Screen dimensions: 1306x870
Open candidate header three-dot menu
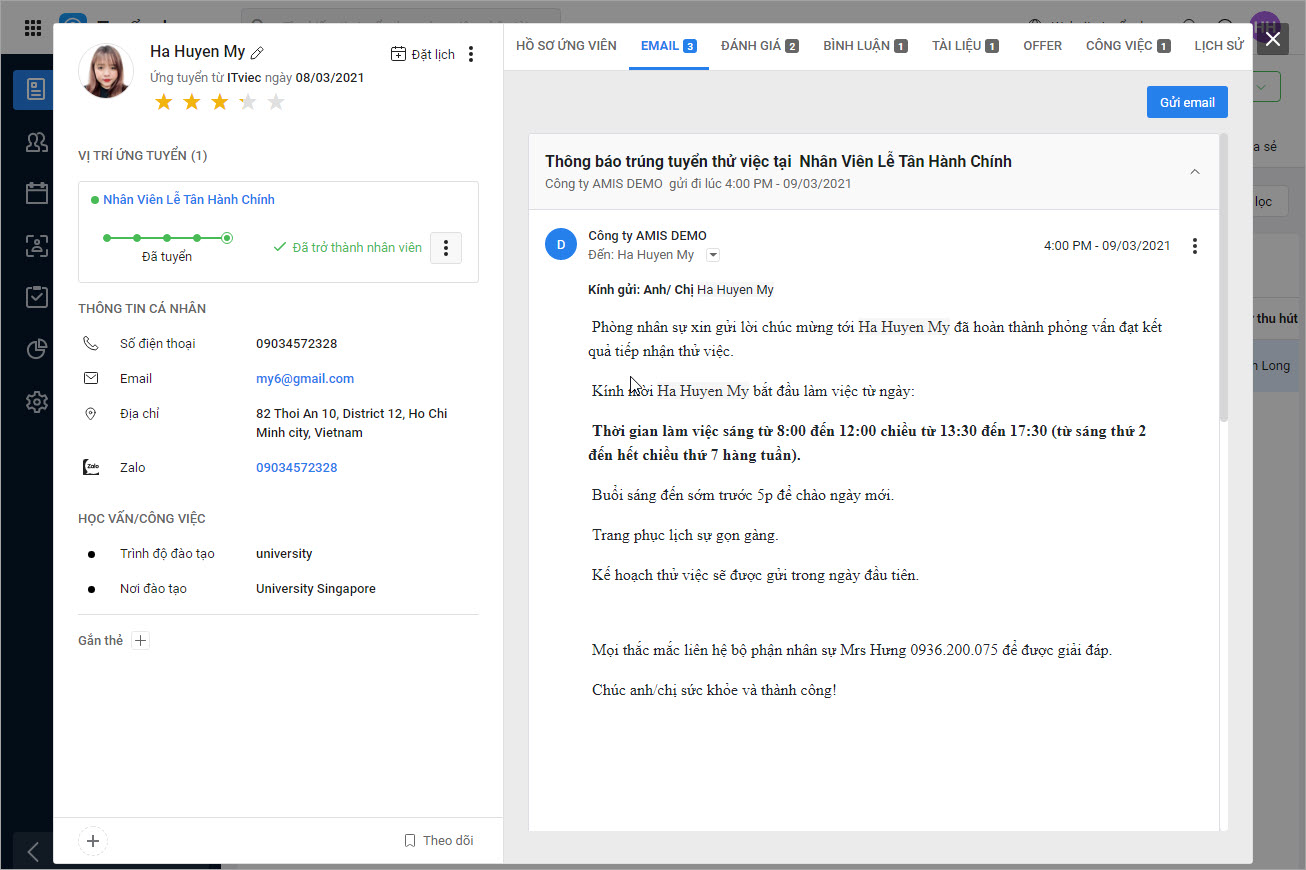pos(471,54)
